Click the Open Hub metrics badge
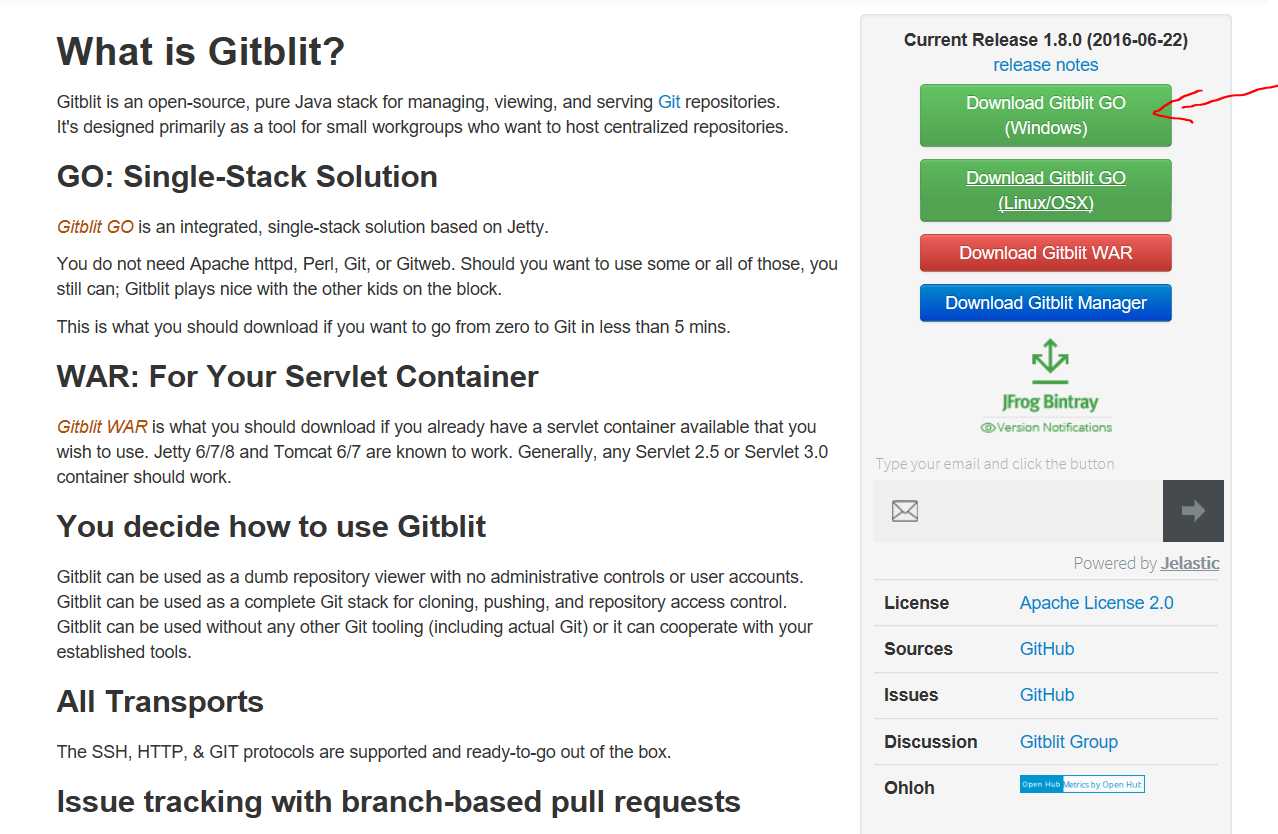Screen dimensions: 1278x834 click(1082, 784)
